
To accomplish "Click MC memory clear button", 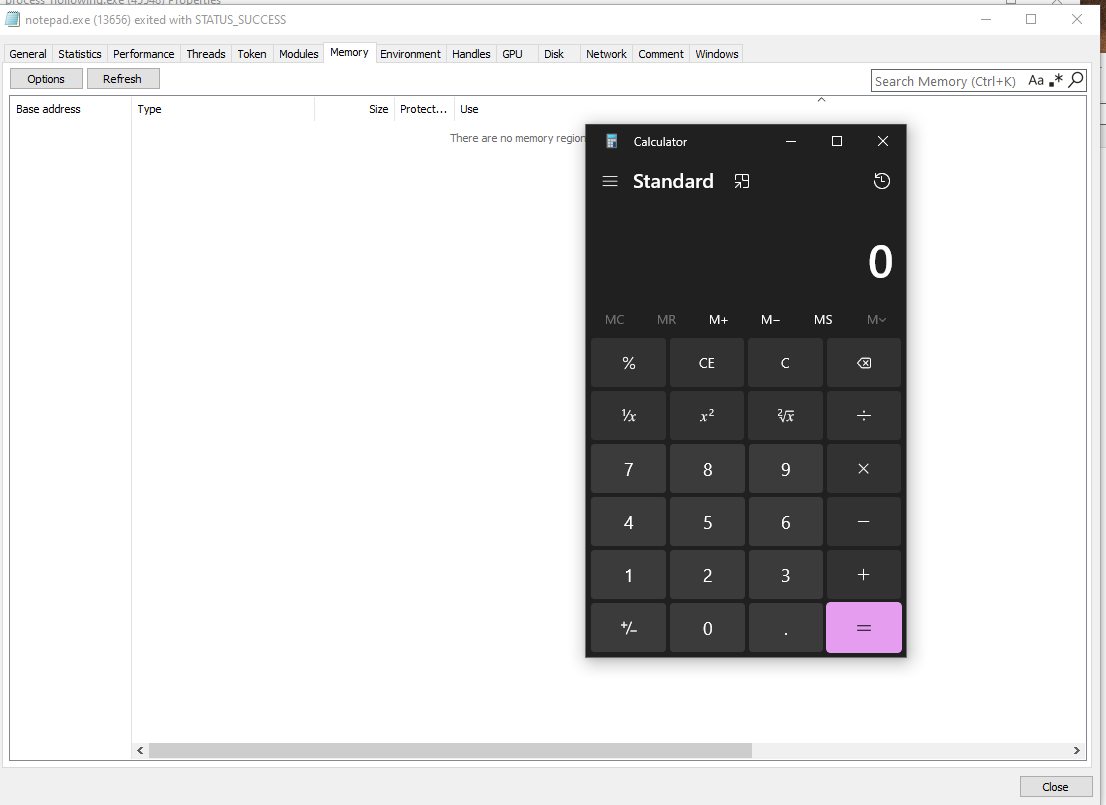I will click(x=614, y=320).
